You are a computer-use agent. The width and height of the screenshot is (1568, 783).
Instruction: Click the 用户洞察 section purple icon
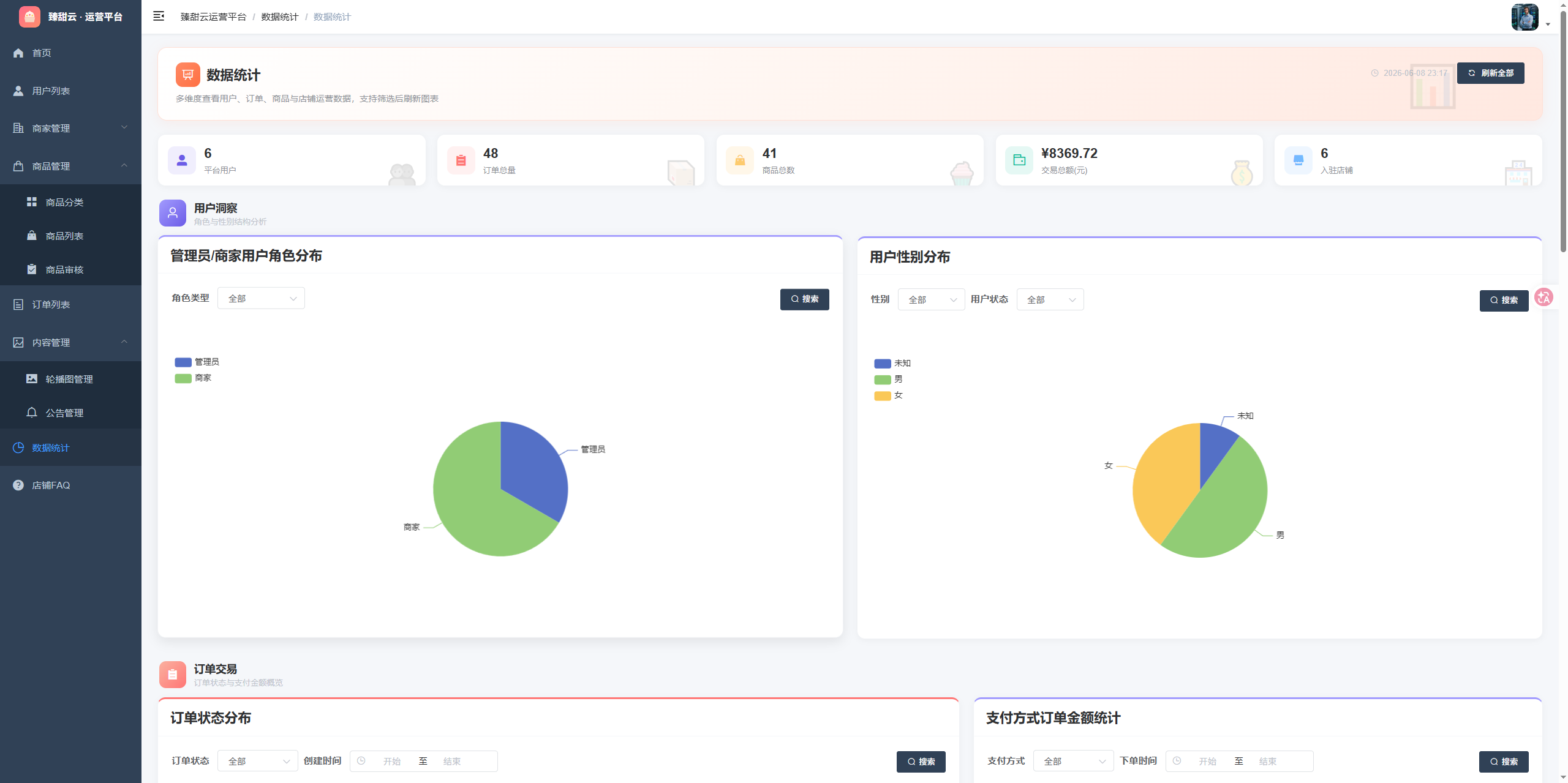[173, 213]
